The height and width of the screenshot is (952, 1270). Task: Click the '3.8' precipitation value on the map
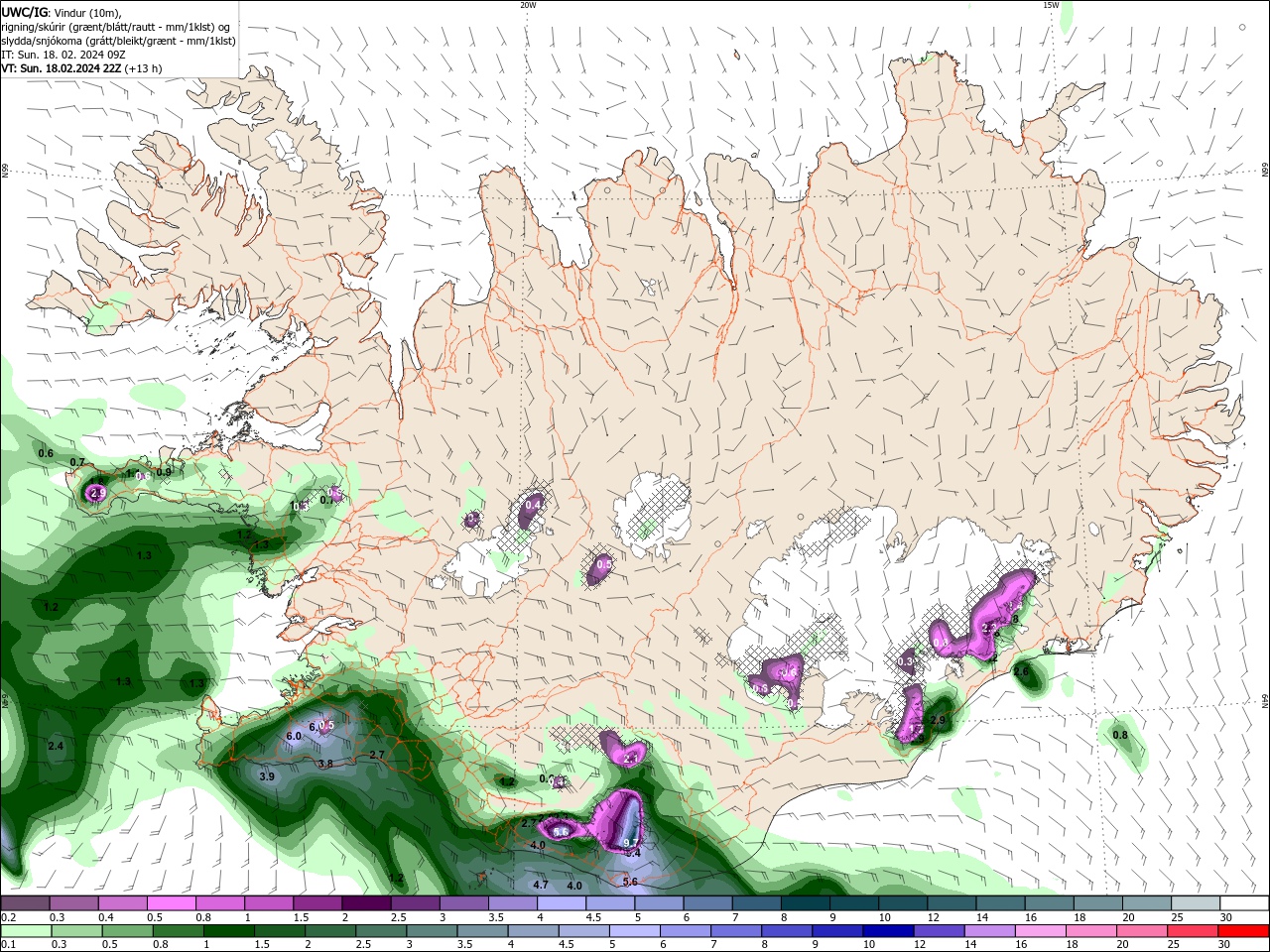(325, 764)
